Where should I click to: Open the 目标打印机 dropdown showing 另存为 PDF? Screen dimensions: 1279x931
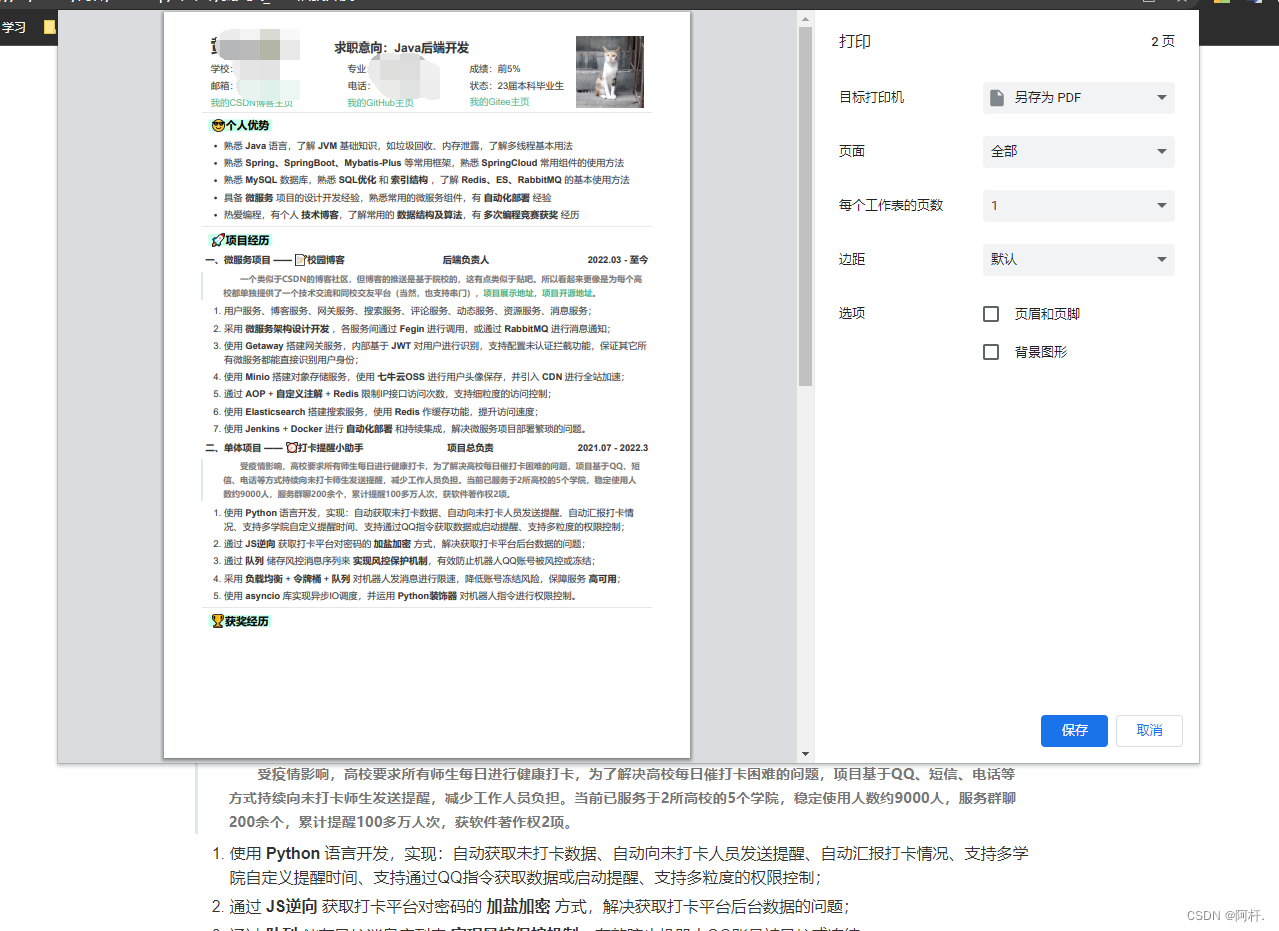(x=1078, y=98)
